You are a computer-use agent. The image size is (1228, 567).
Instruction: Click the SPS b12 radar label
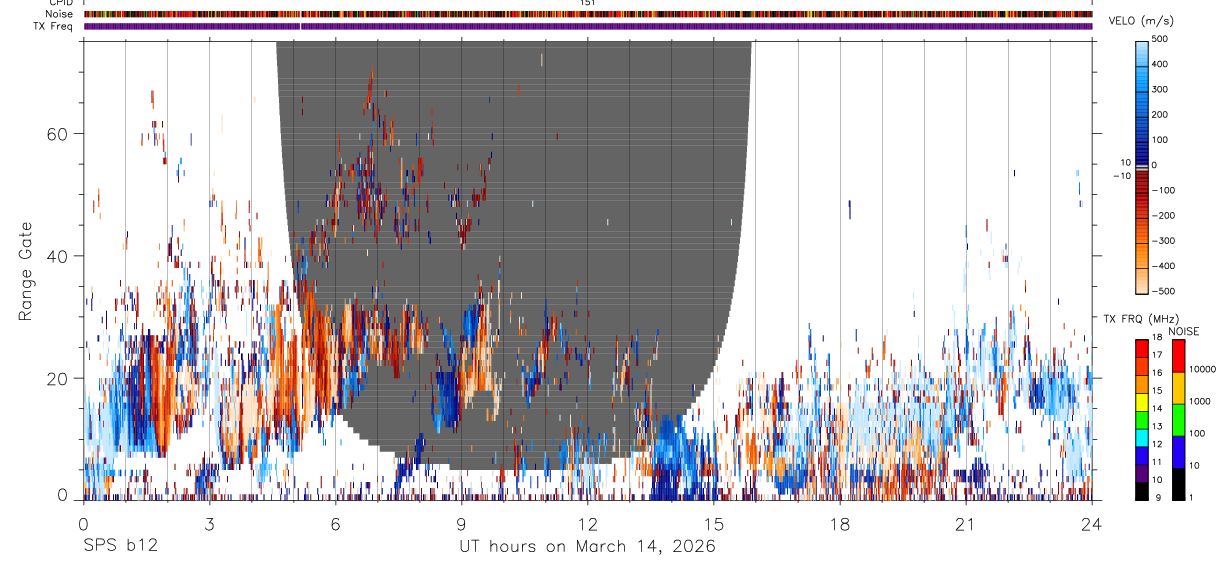(x=120, y=547)
